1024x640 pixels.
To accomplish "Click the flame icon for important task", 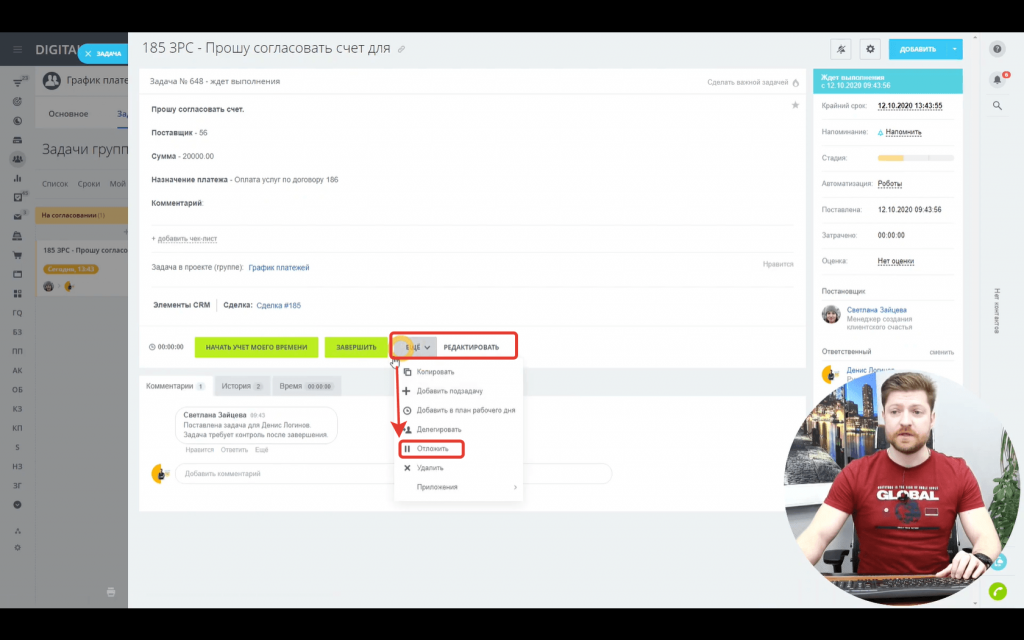I will (795, 82).
